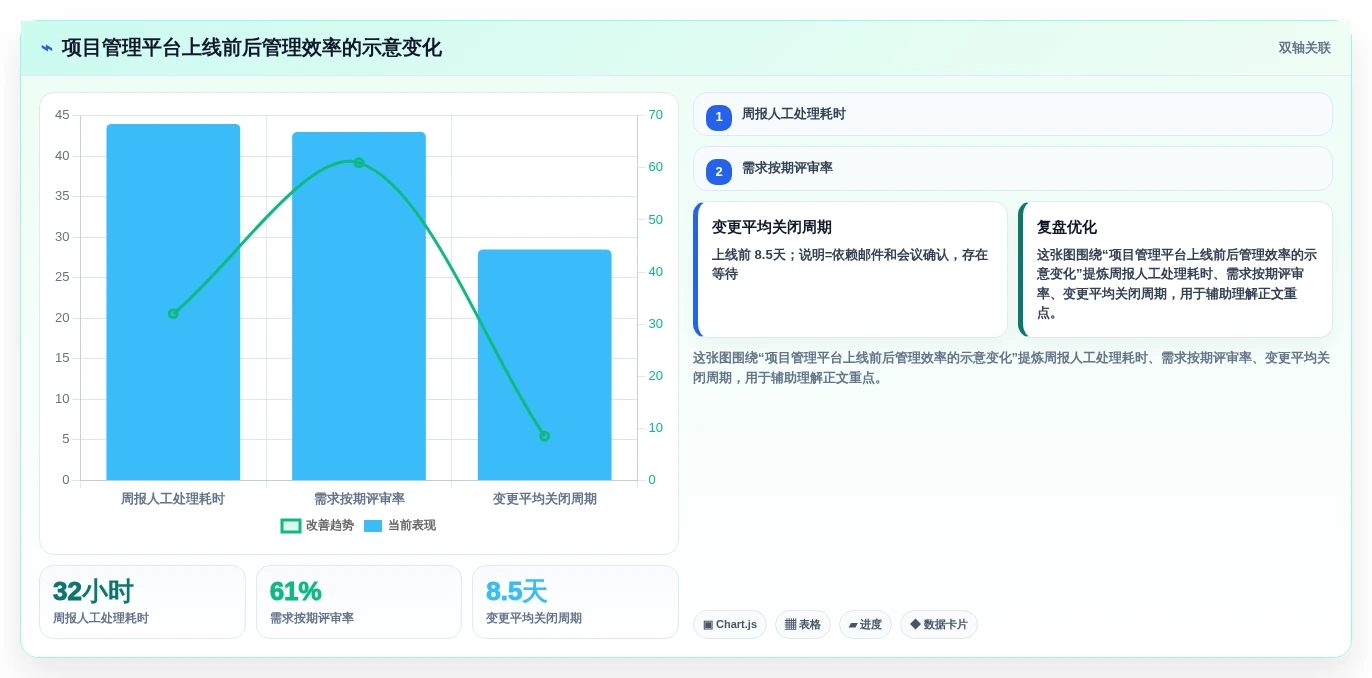Select the 需求按期评审率 bar in the chart
This screenshot has width=1372, height=678.
pyautogui.click(x=359, y=306)
